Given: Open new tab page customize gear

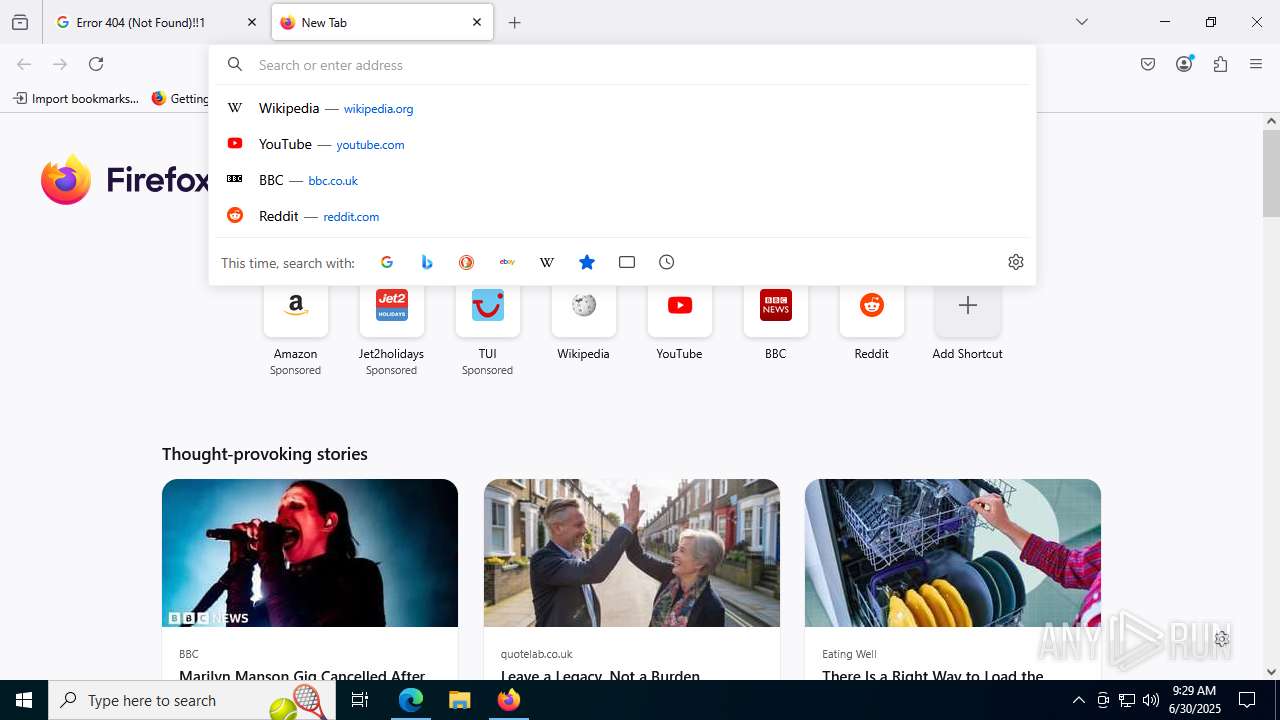Looking at the screenshot, I should click(x=1221, y=639).
